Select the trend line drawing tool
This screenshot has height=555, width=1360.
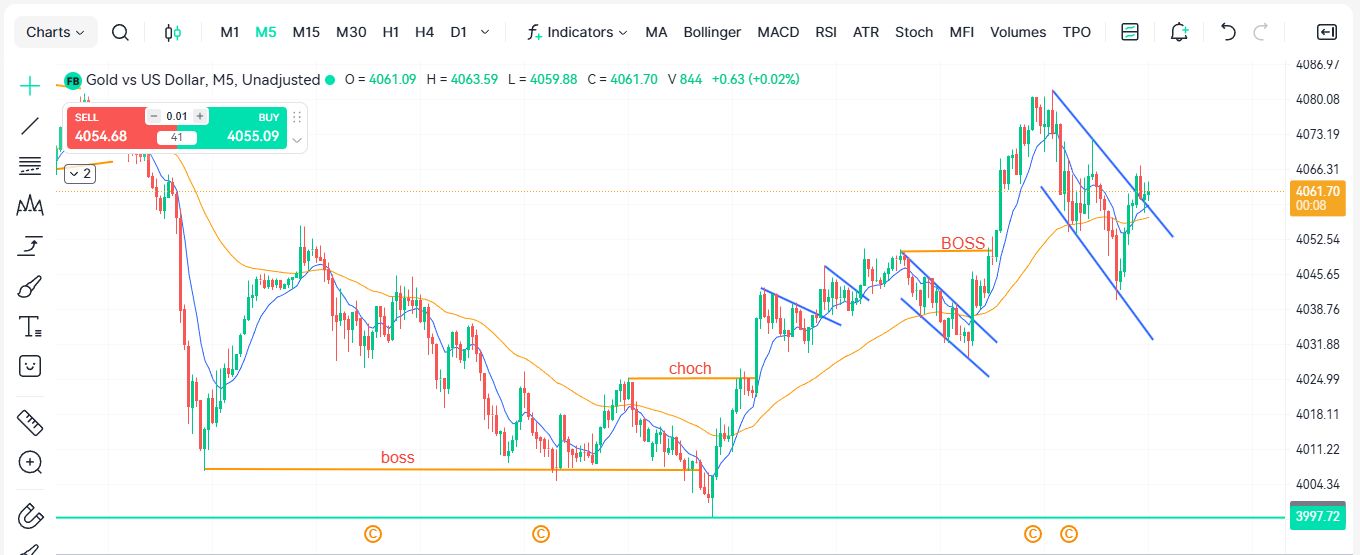pos(30,126)
